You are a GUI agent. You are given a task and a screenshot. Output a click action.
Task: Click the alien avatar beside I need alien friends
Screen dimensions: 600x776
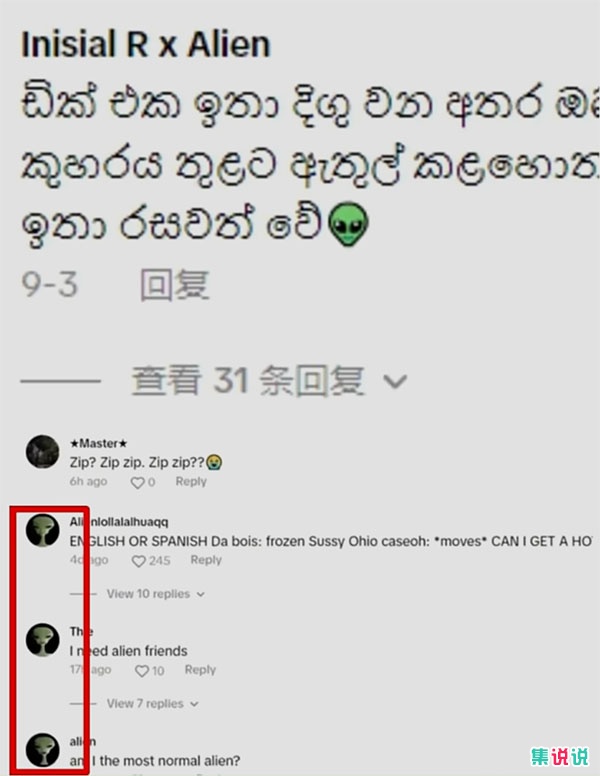coord(43,640)
